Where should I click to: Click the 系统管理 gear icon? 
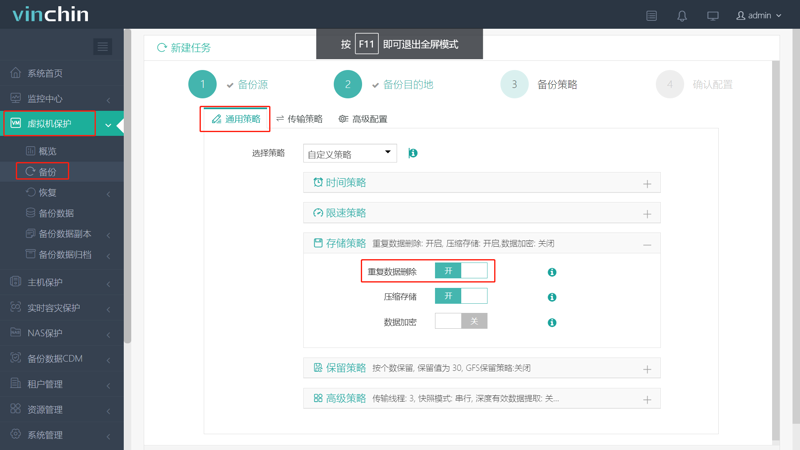(15, 434)
